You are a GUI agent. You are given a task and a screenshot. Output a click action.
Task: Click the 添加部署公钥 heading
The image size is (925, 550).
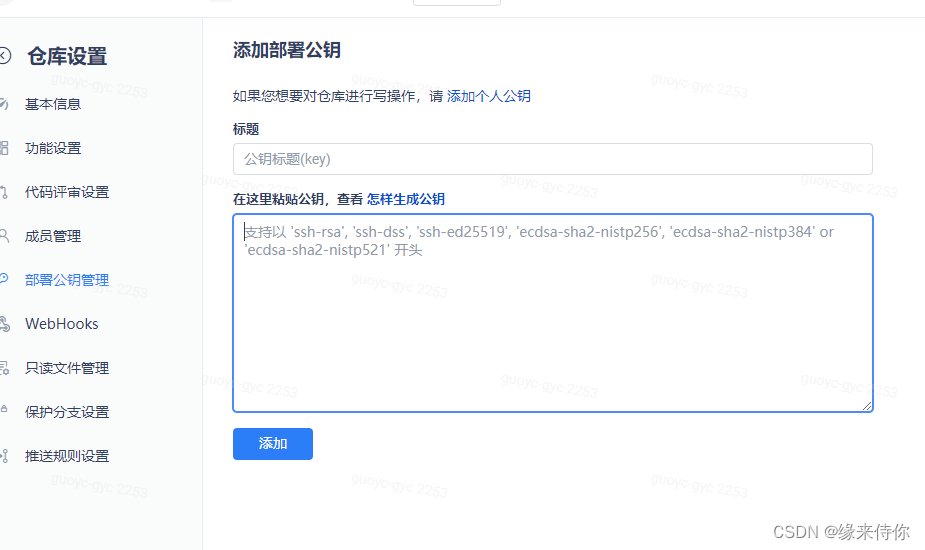click(287, 50)
